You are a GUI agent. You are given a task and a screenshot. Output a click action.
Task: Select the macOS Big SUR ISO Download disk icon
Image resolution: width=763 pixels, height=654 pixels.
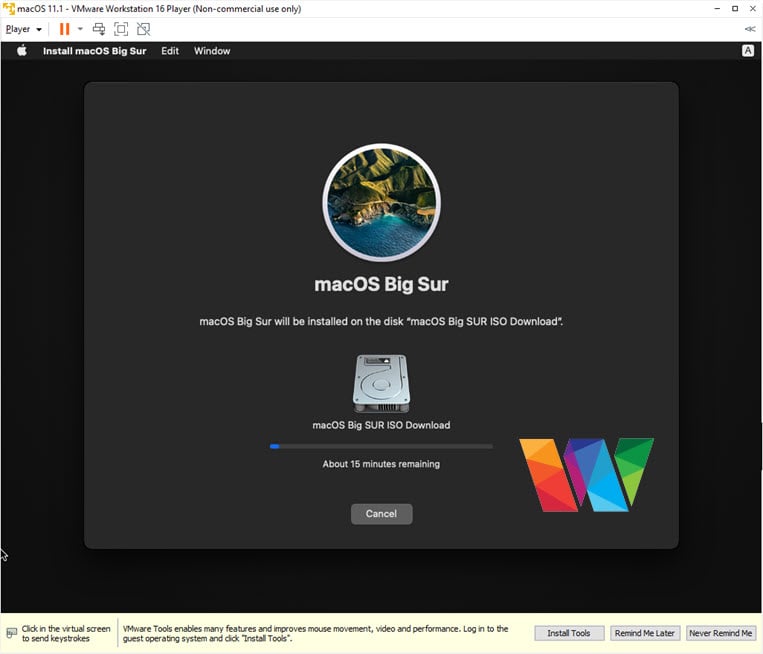[382, 384]
